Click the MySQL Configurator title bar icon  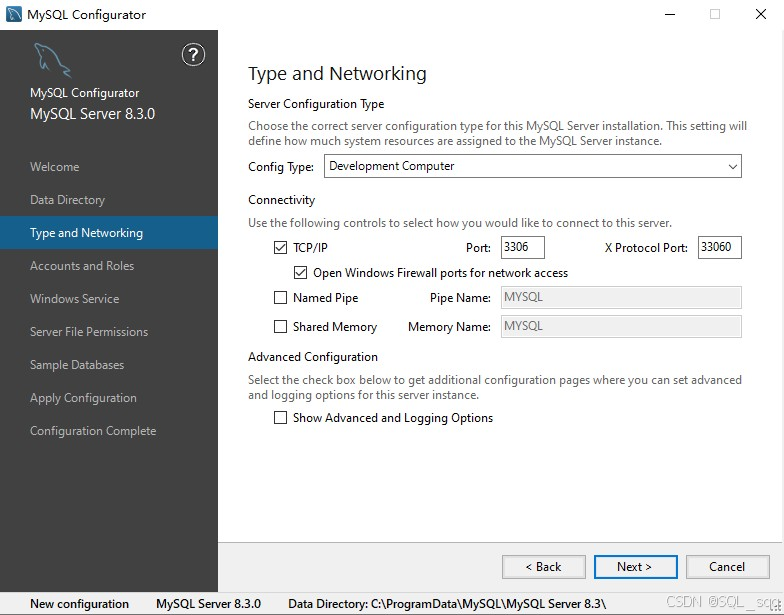pyautogui.click(x=14, y=14)
